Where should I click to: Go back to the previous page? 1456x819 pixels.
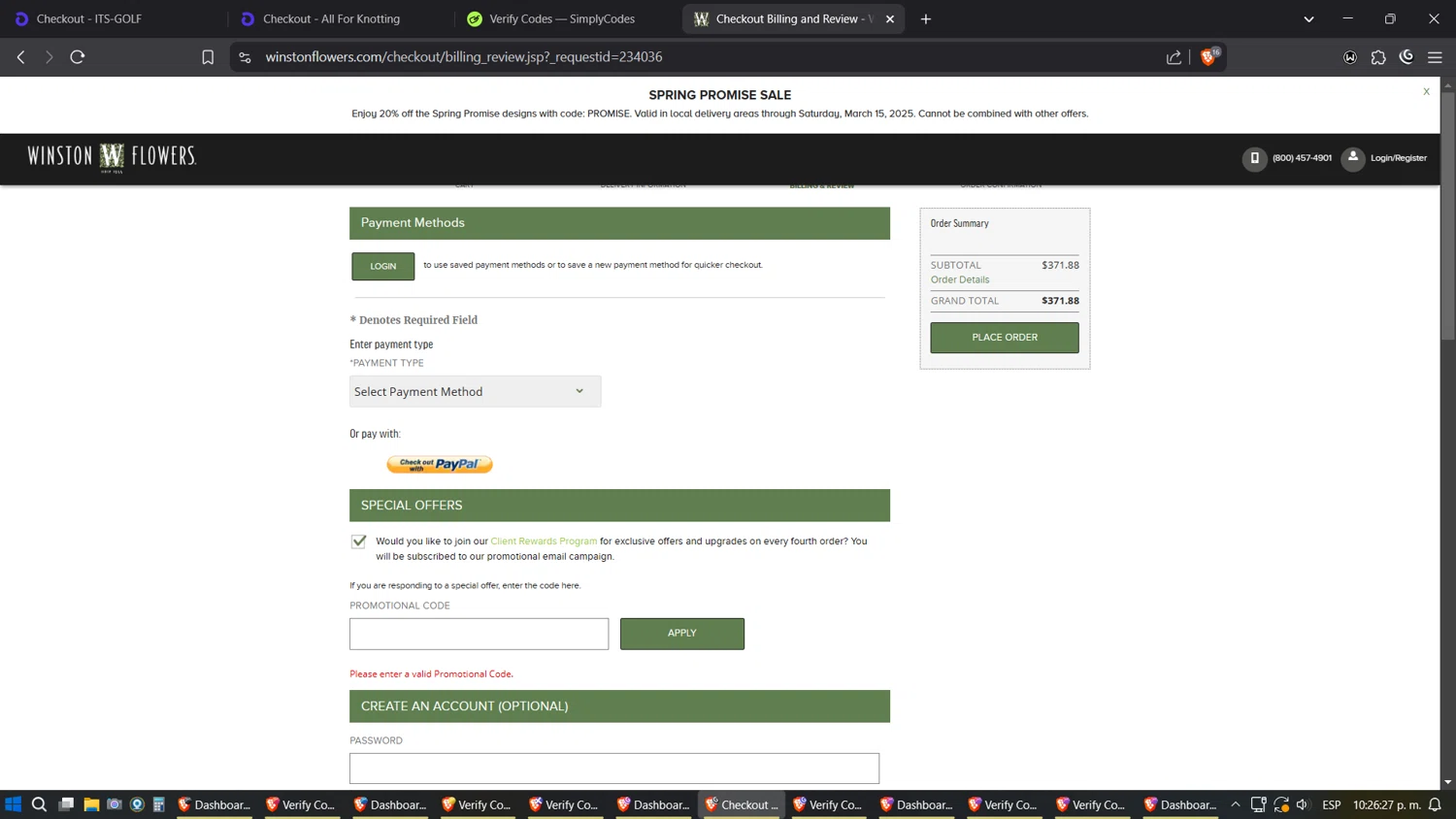coord(20,57)
